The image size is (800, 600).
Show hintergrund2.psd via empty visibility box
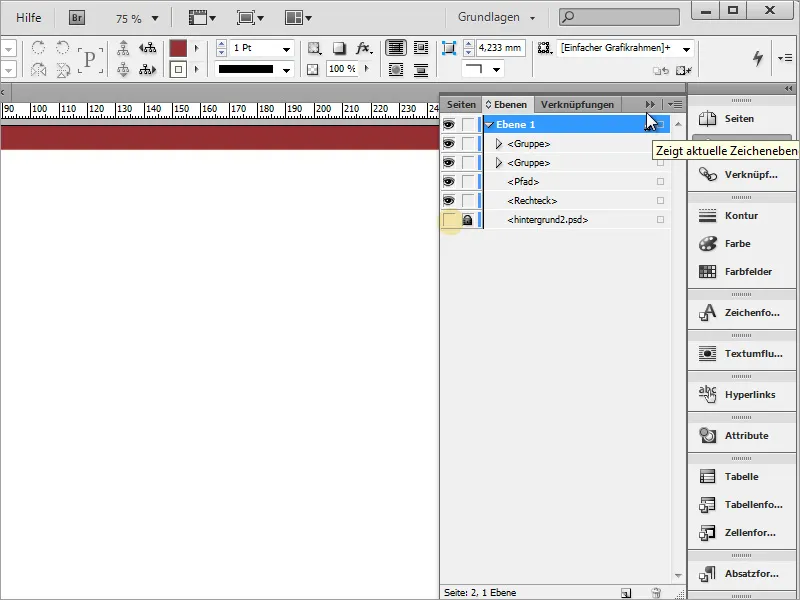449,220
